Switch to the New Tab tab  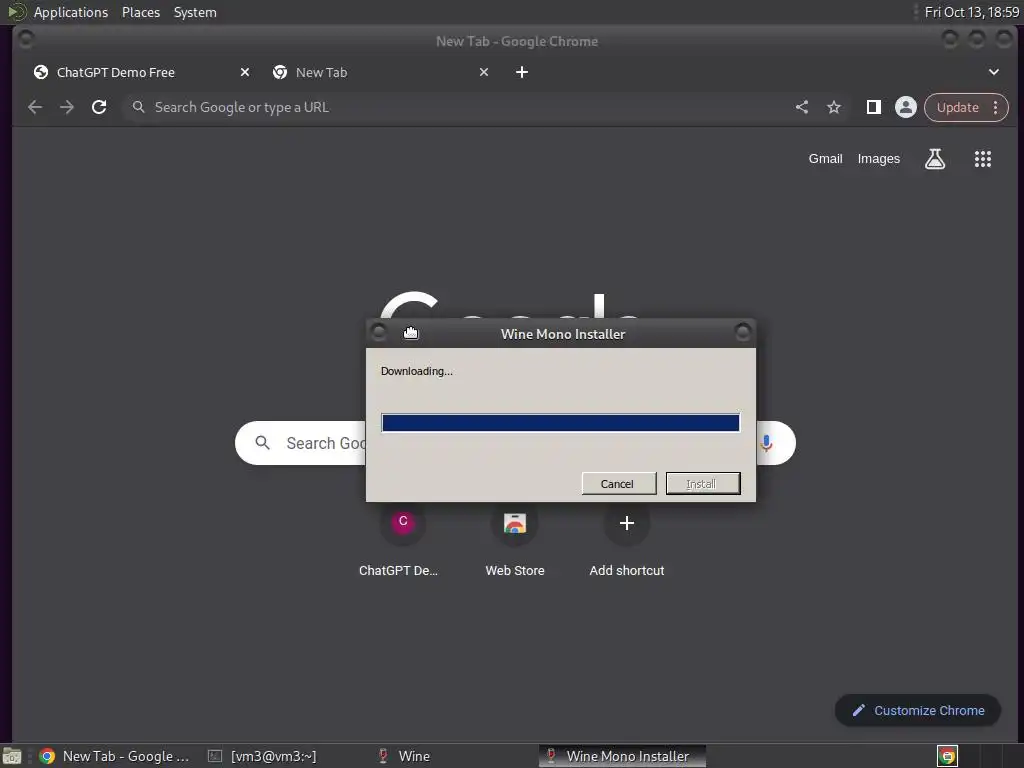pos(379,72)
